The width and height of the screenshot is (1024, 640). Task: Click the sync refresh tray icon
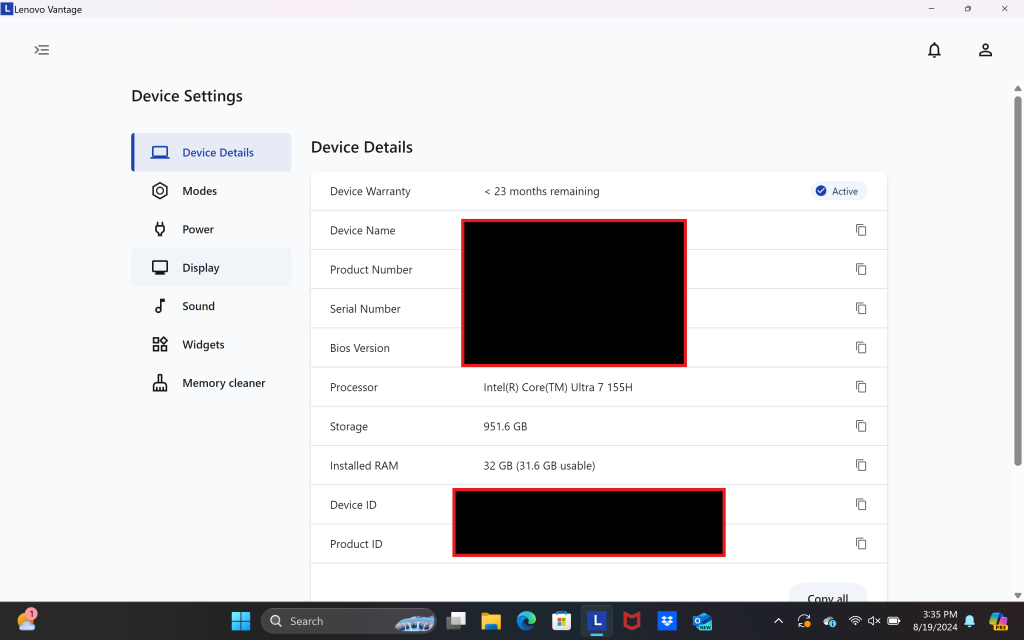804,621
